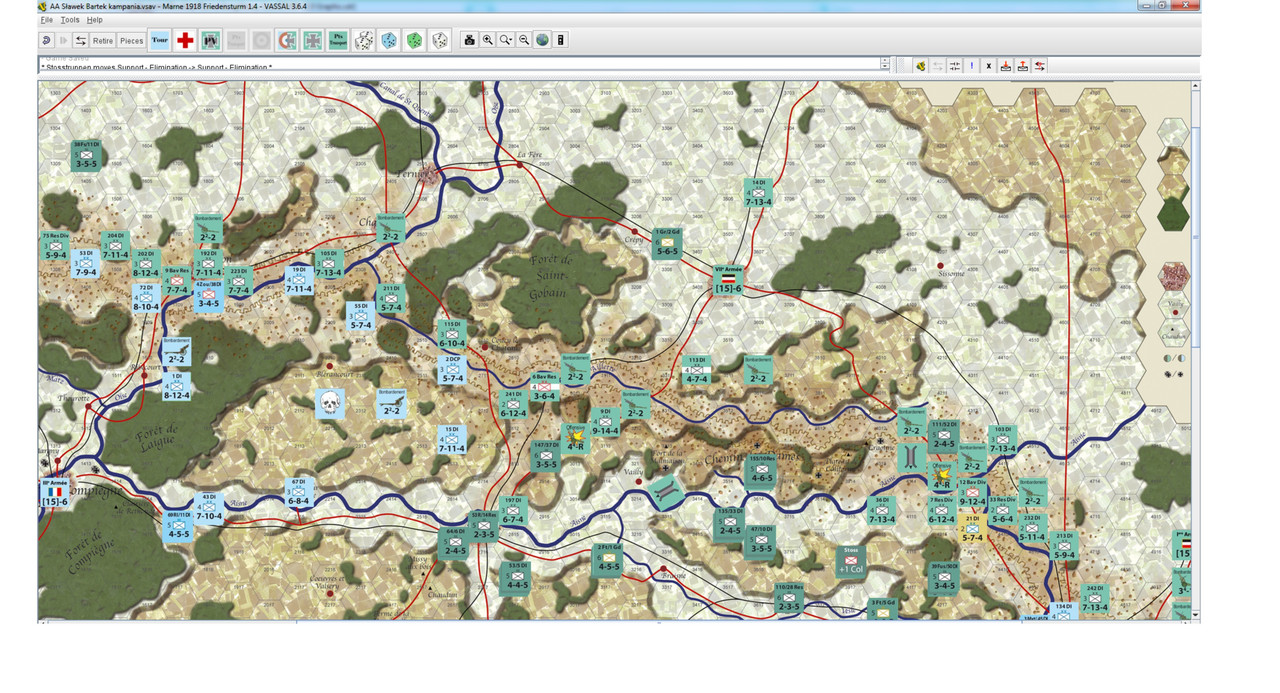1280x693 pixels.
Task: Click the red cross icon
Action: (185, 41)
